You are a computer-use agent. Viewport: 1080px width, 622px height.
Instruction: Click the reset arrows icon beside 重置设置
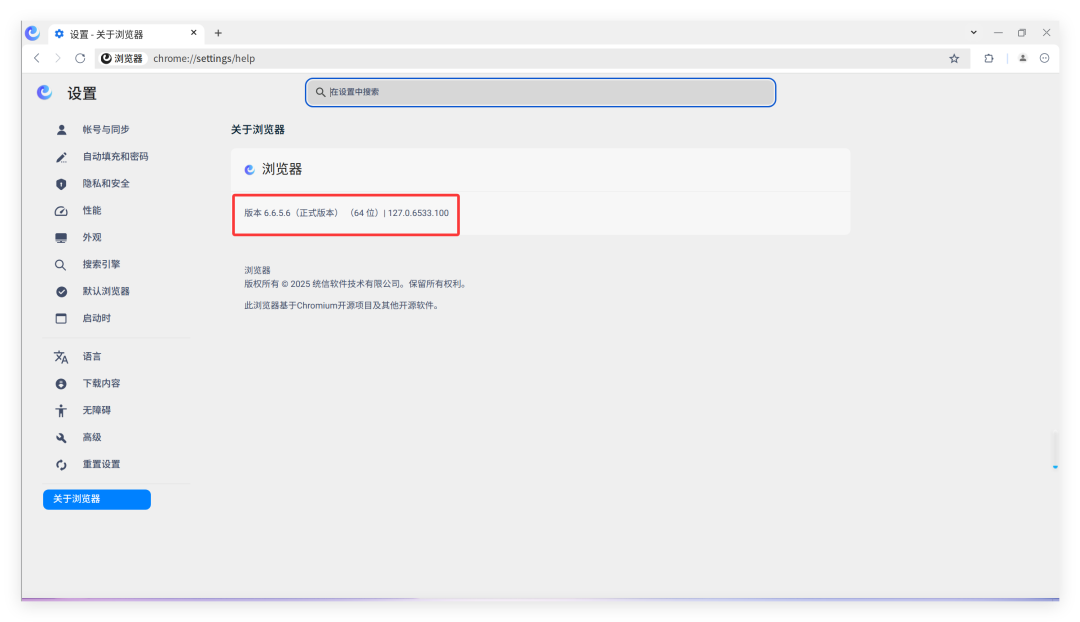(61, 465)
